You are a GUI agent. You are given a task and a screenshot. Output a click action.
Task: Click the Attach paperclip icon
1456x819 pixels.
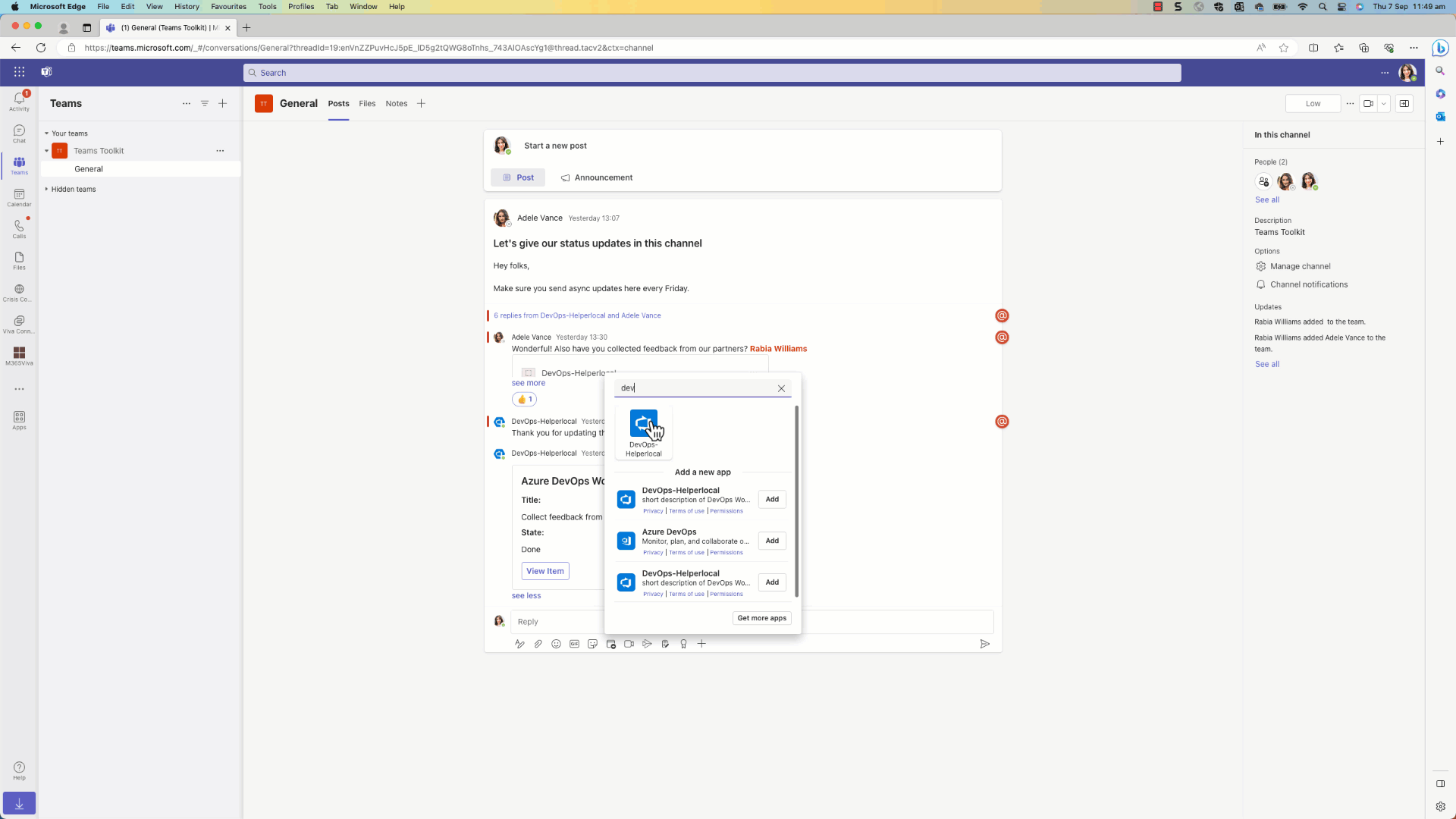tap(538, 644)
